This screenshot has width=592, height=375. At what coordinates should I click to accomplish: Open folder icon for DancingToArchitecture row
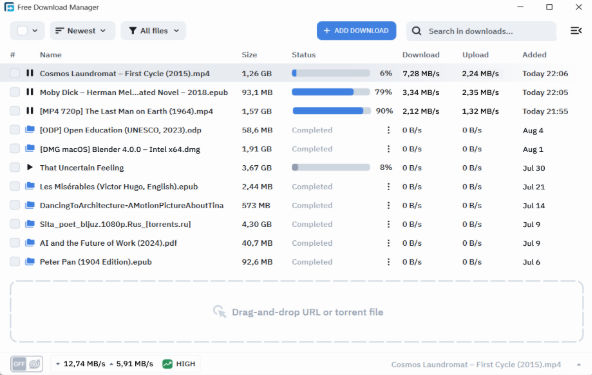(30, 205)
